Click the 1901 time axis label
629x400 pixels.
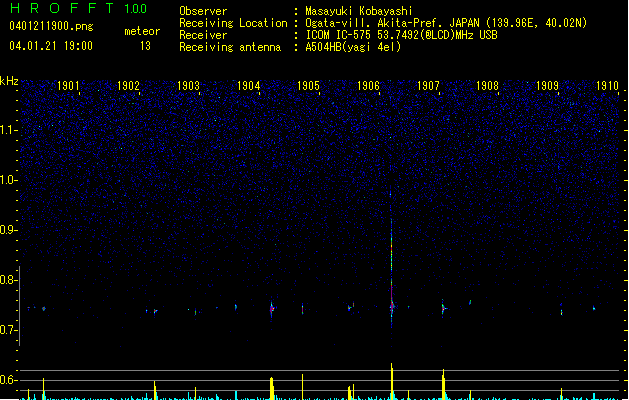68,86
